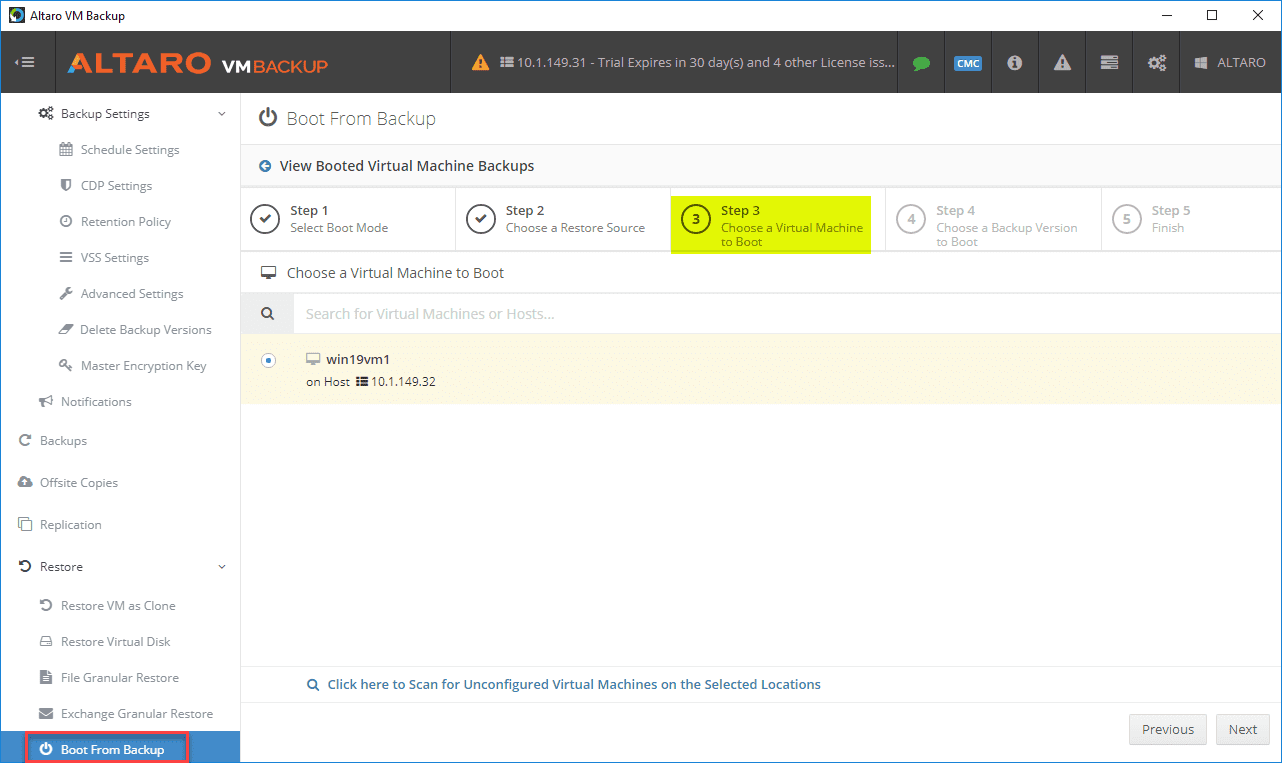Screen dimensions: 1282x763
Task: Go to Step 2 Choose a Restore Source
Action: 562,219
